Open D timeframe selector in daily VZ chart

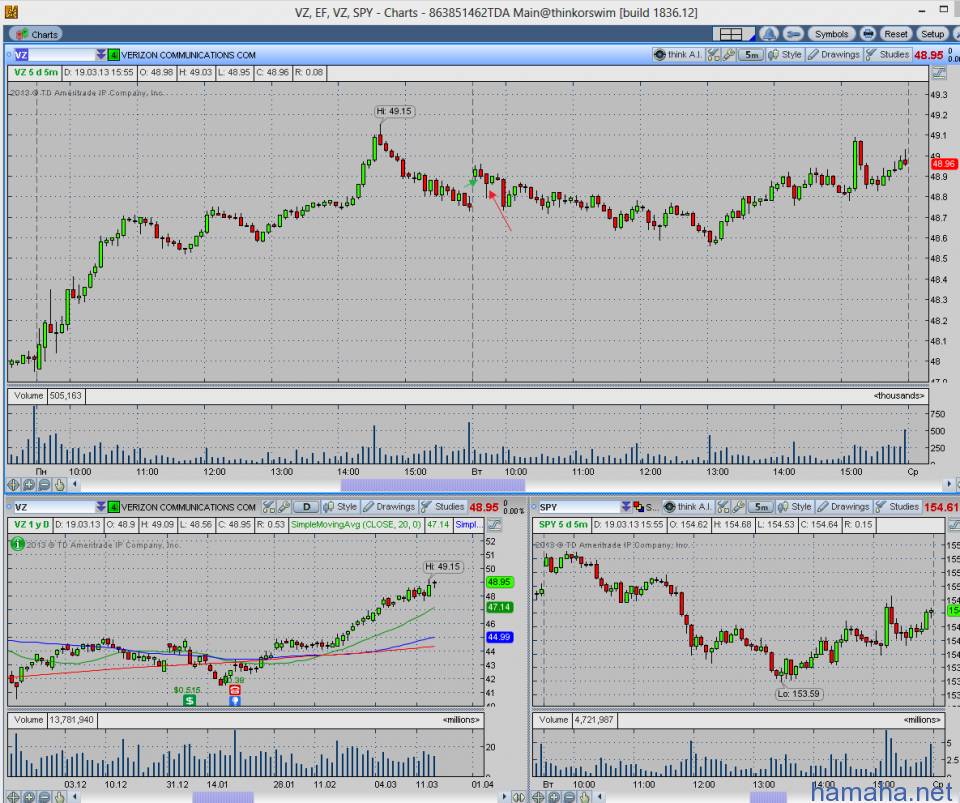point(306,507)
